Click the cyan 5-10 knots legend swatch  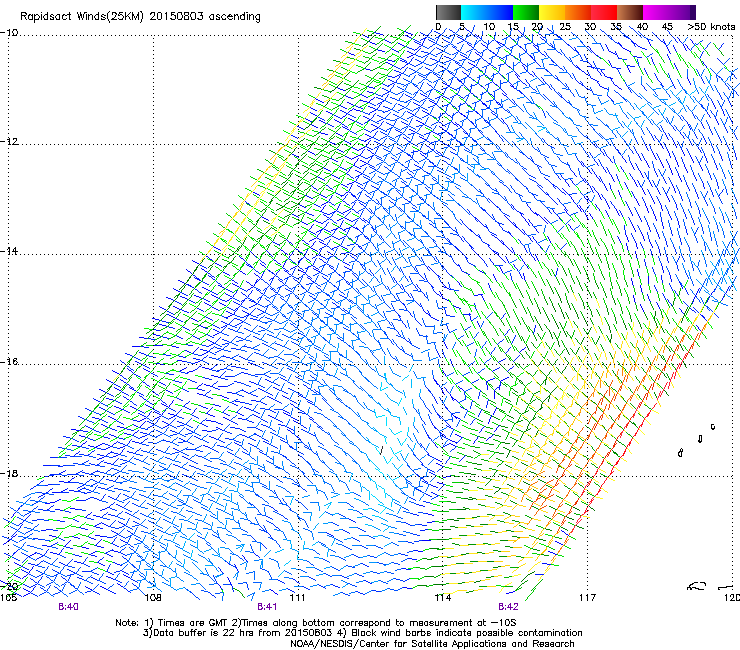[x=474, y=12]
